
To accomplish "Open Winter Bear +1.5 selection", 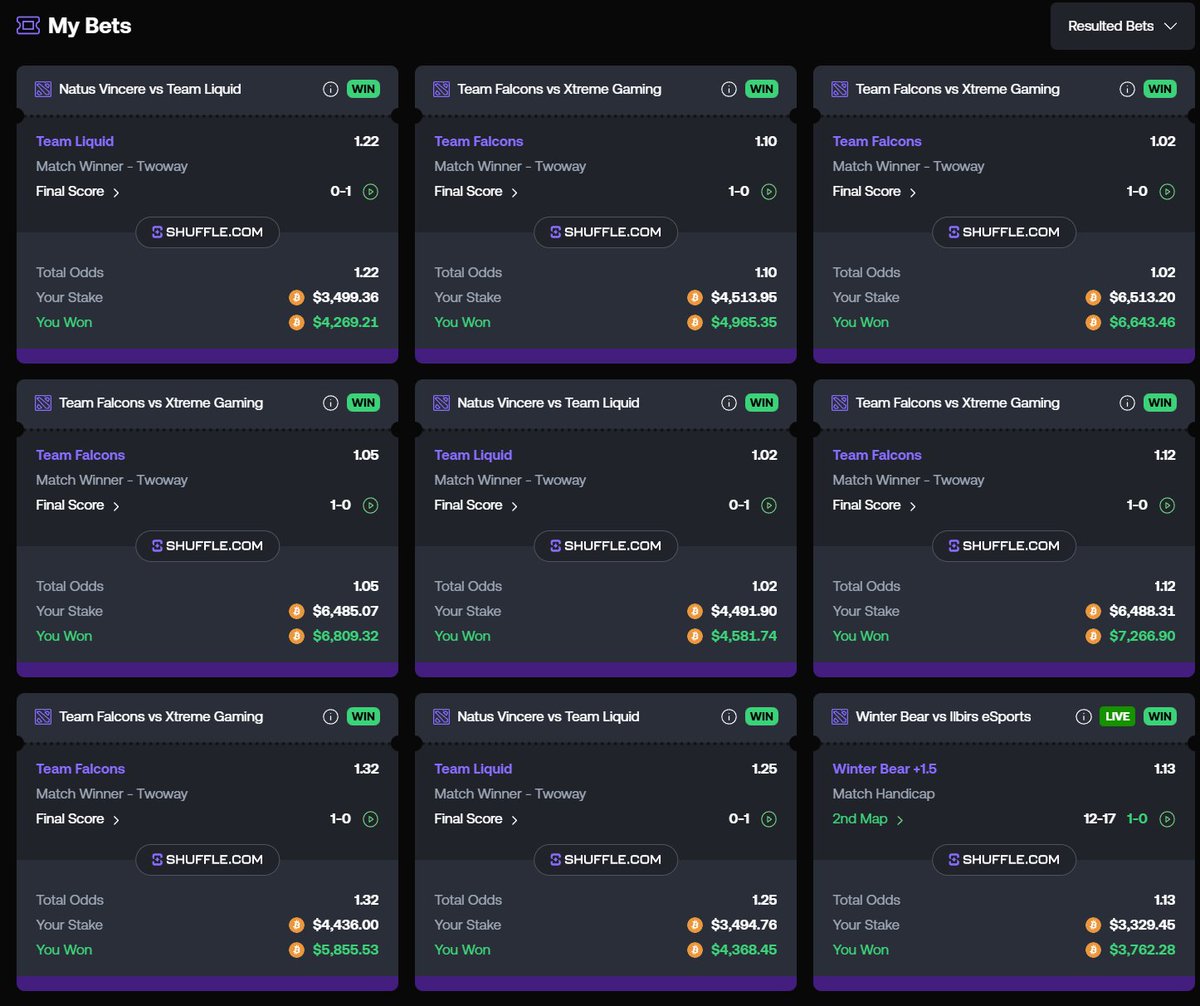I will point(884,770).
